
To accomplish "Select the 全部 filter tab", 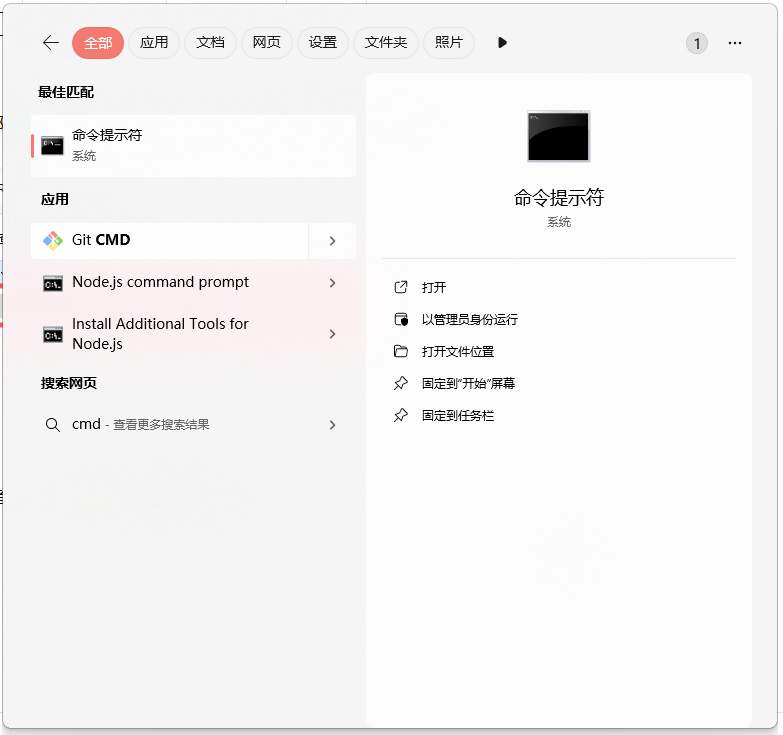I will click(x=98, y=43).
